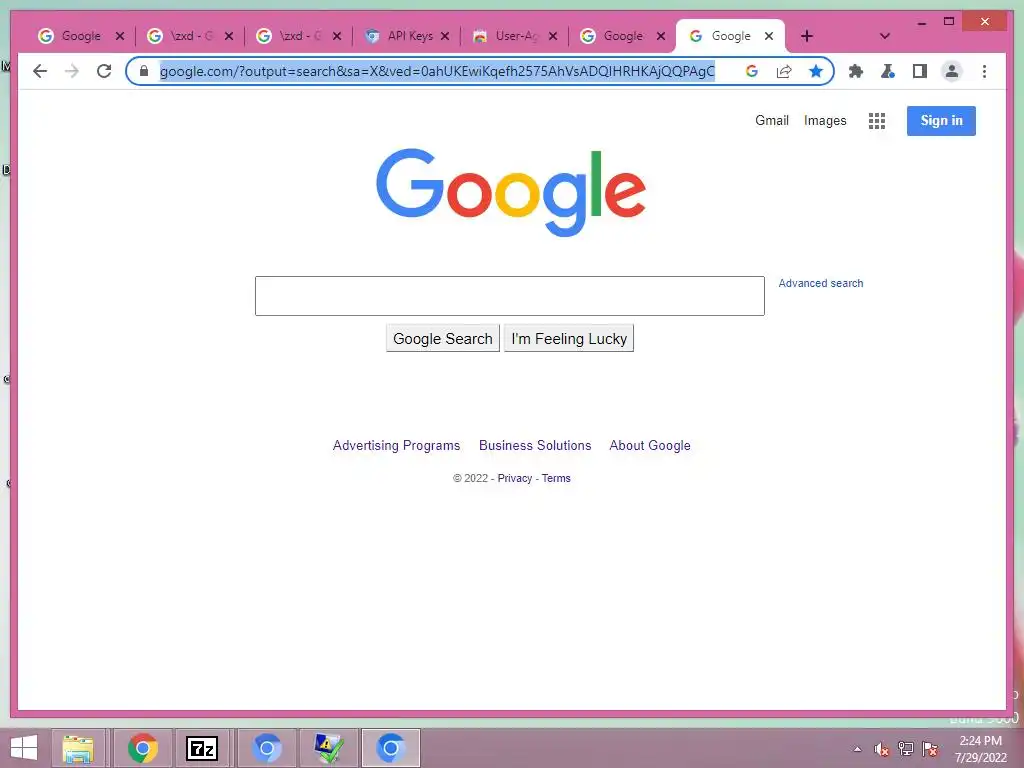
Task: Open Advanced search link
Action: click(820, 283)
